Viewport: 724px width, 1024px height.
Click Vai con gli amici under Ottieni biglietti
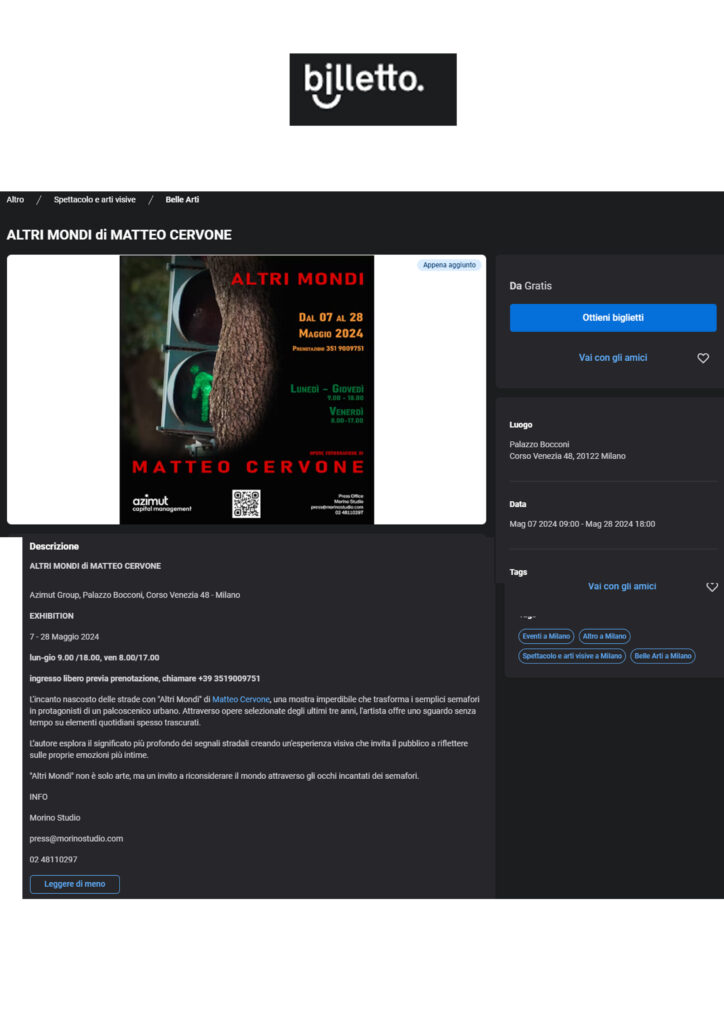(613, 358)
